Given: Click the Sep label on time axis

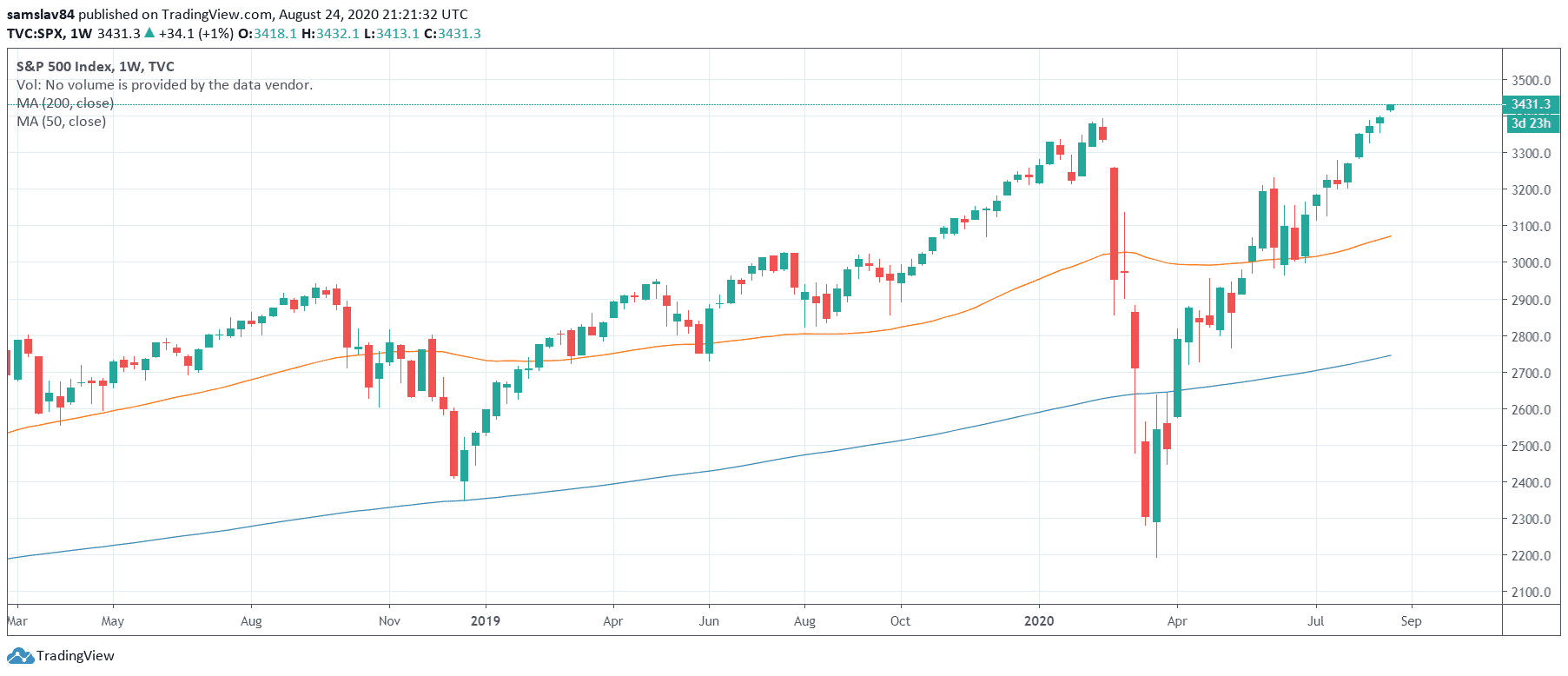Looking at the screenshot, I should (1411, 621).
